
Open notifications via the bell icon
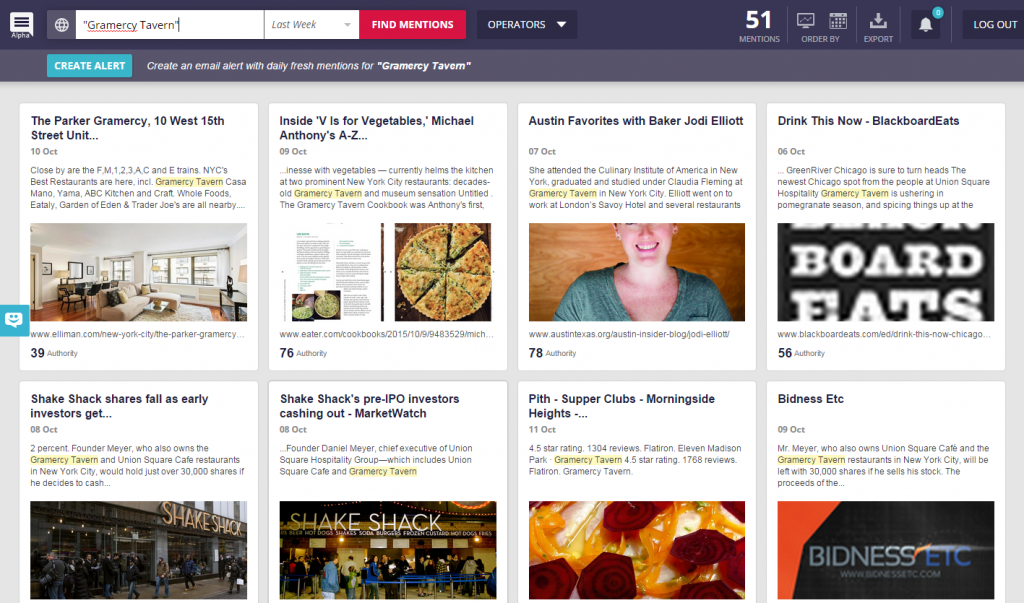(925, 24)
